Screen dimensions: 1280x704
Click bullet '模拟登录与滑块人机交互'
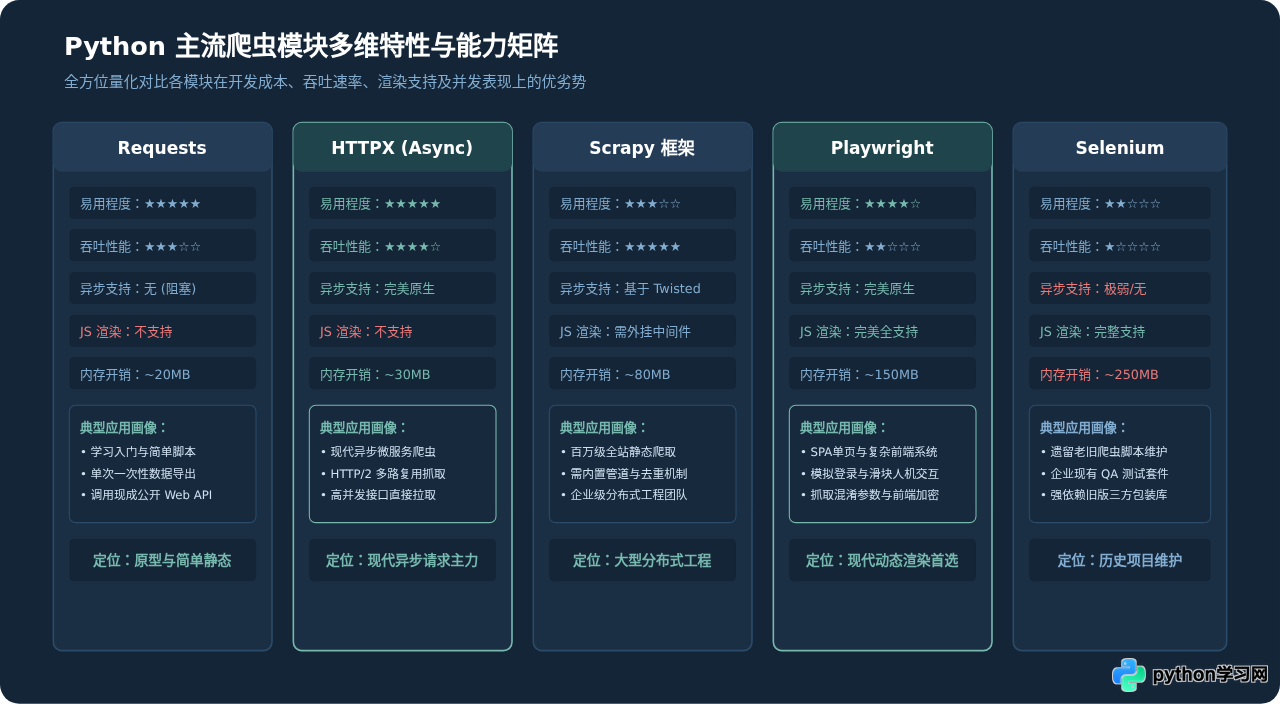pyautogui.click(x=870, y=474)
